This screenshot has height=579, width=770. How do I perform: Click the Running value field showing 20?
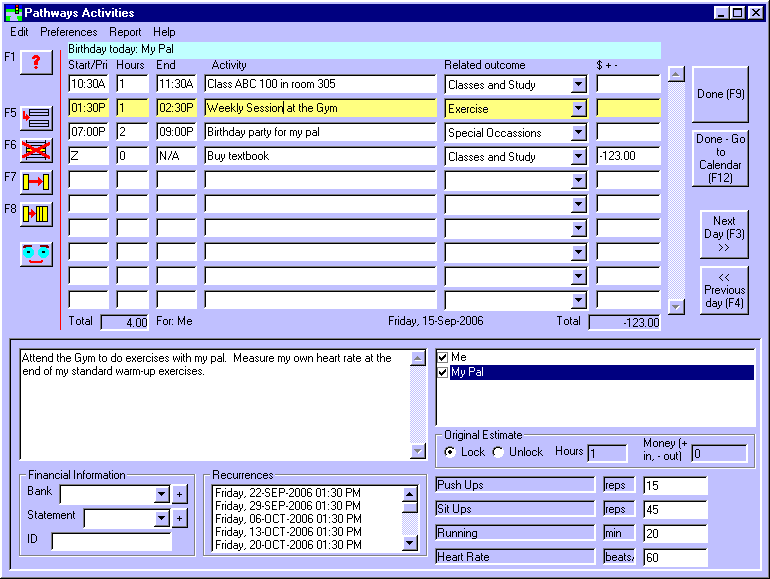point(675,533)
